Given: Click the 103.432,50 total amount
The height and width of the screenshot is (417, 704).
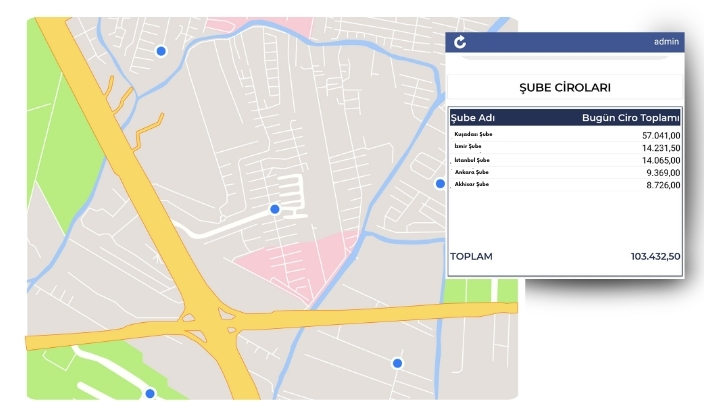Looking at the screenshot, I should tap(655, 257).
